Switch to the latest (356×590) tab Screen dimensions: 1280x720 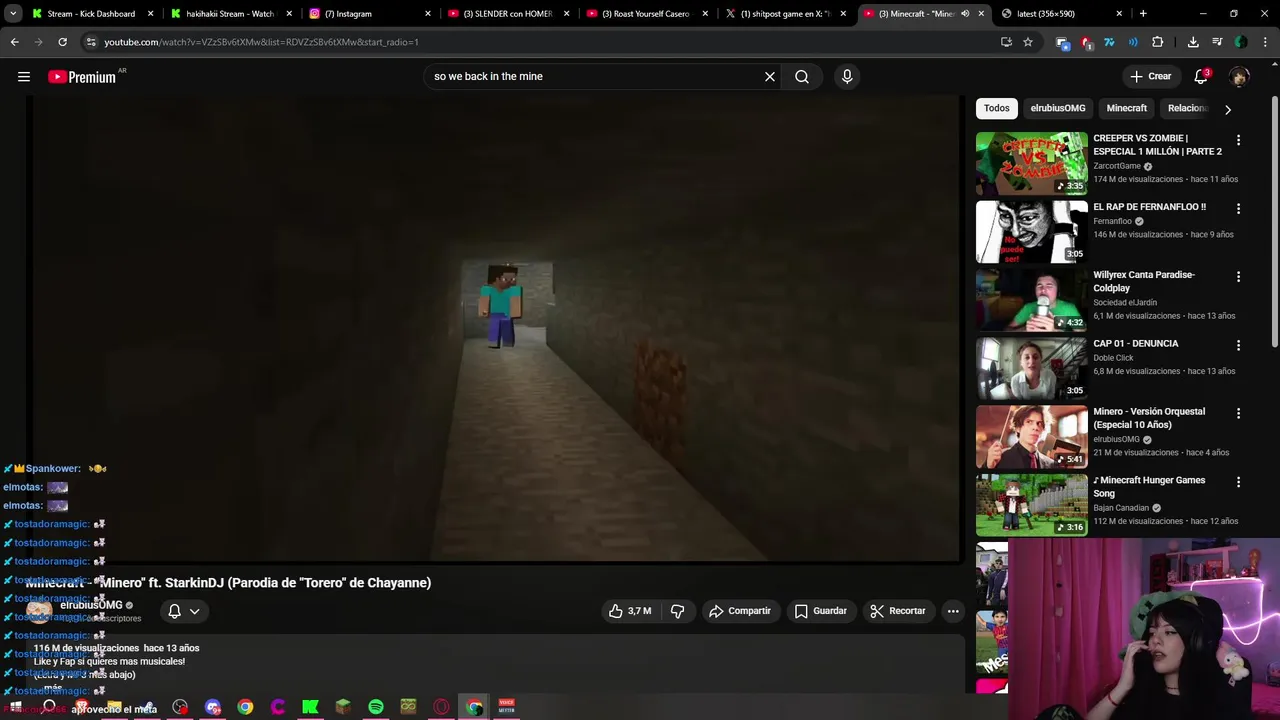(x=1060, y=14)
